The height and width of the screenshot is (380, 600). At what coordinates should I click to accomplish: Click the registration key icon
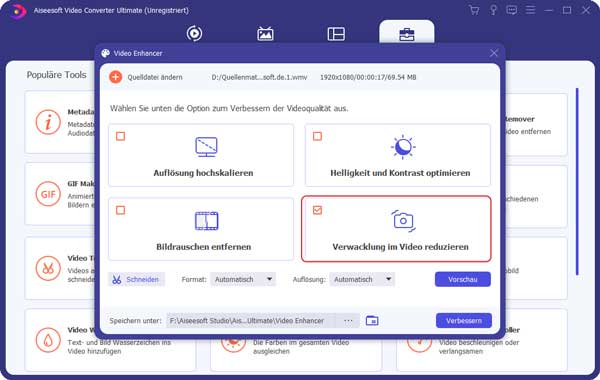(x=493, y=10)
